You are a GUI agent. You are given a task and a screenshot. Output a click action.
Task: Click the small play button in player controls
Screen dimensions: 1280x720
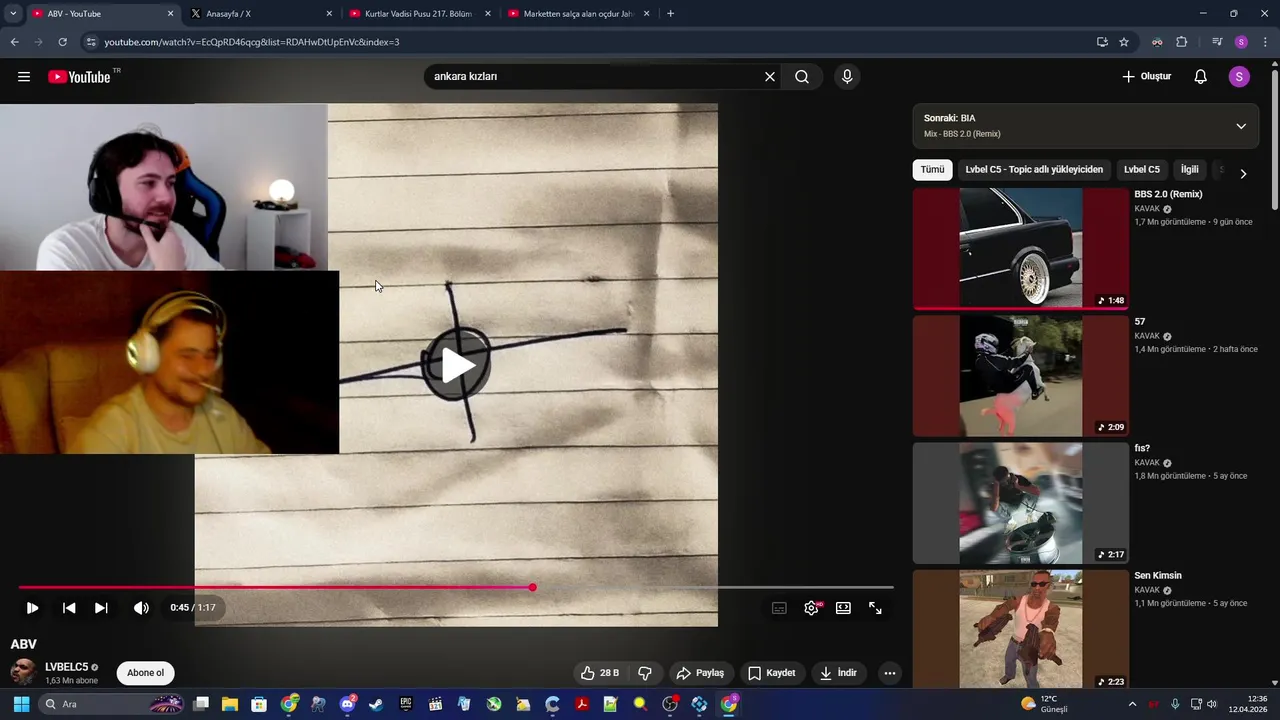click(32, 608)
